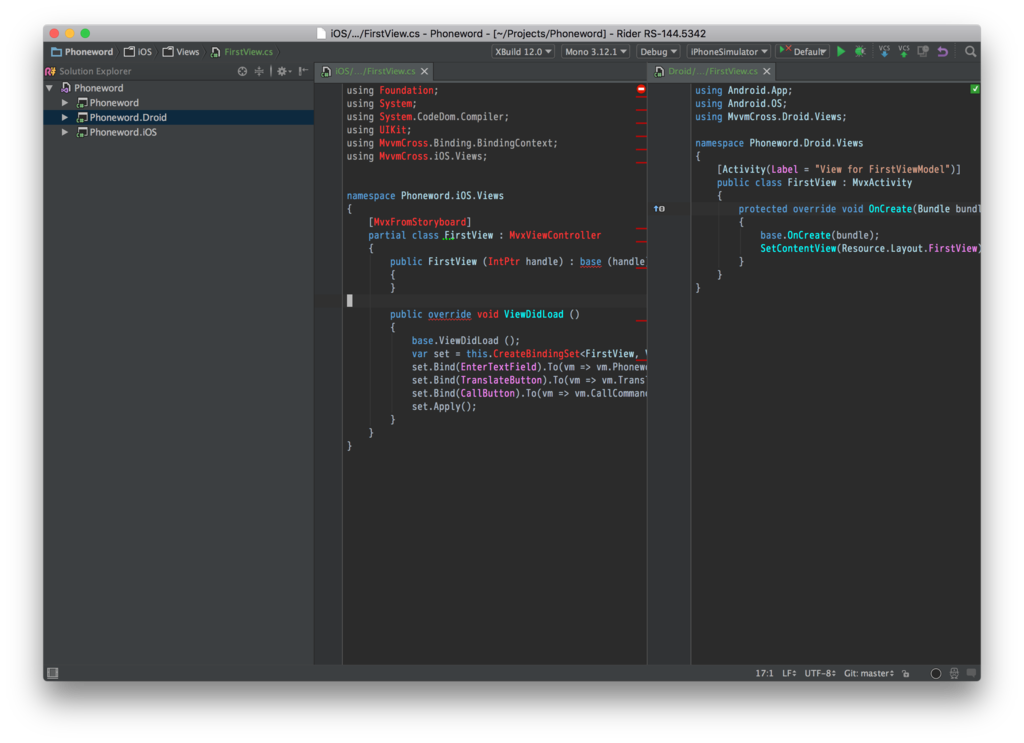Click the Phoneword.iOS project icon in the tree
The image size is (1024, 743).
(82, 132)
